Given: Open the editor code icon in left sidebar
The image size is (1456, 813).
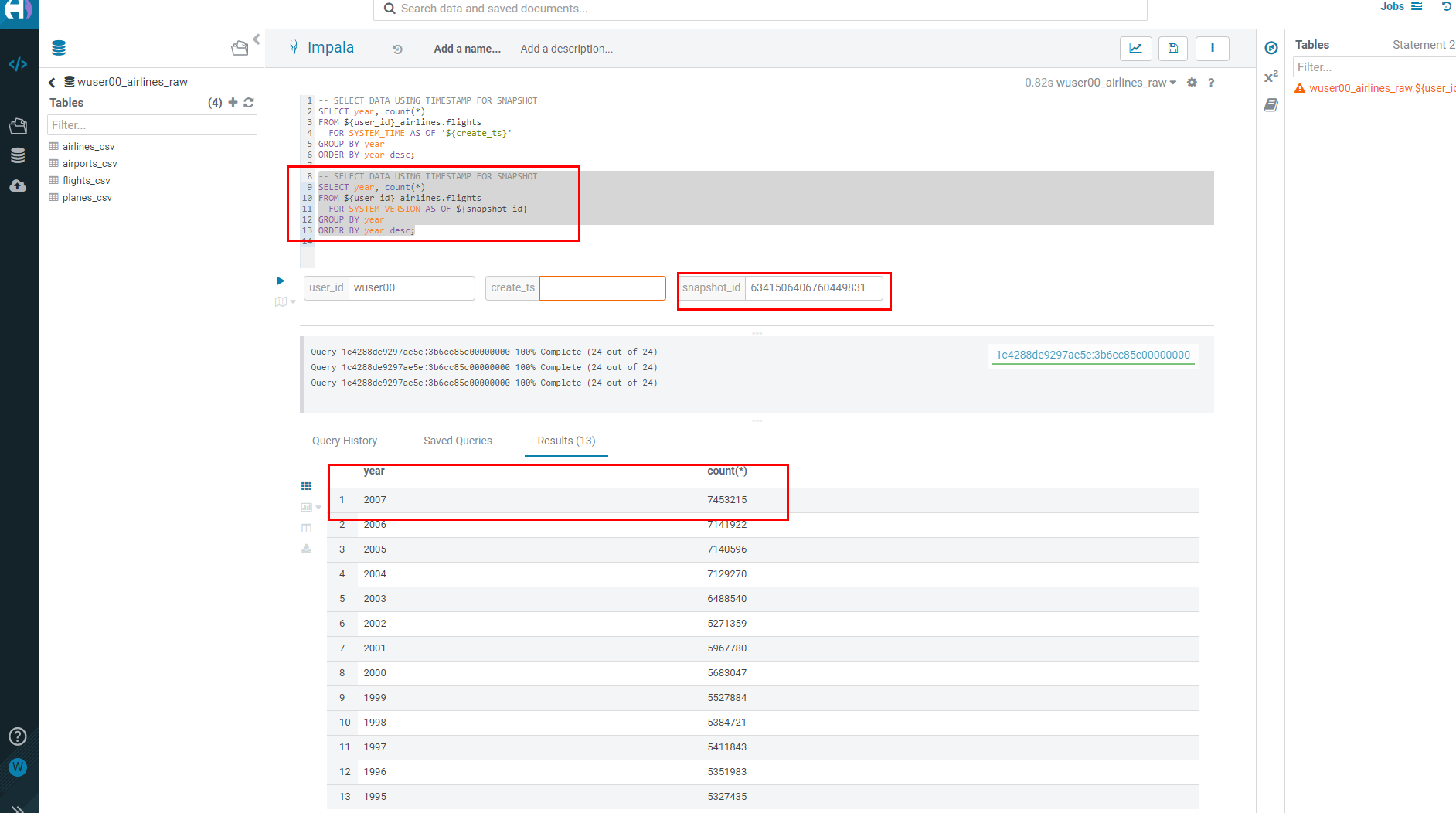Looking at the screenshot, I should [x=18, y=64].
